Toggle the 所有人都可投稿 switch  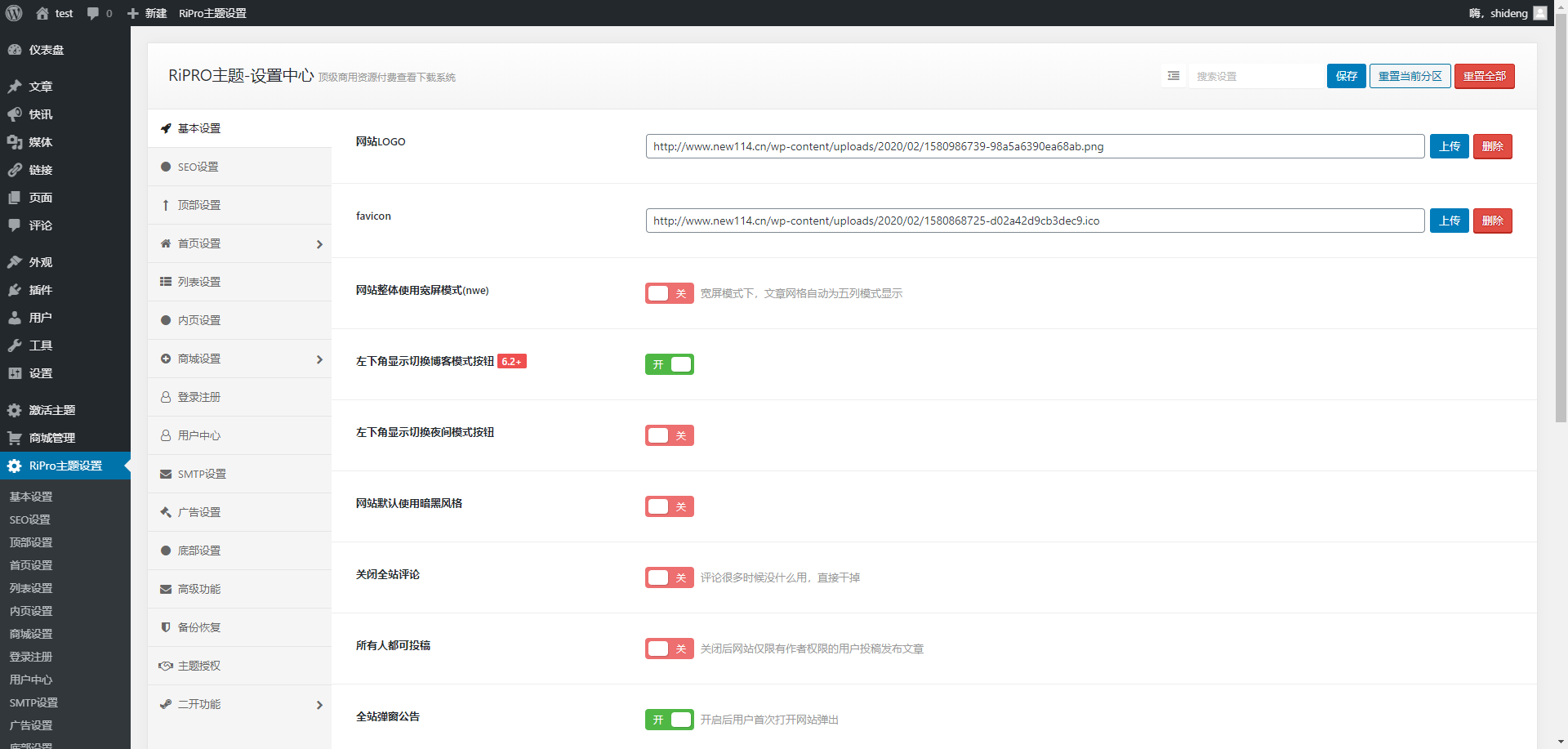(670, 649)
